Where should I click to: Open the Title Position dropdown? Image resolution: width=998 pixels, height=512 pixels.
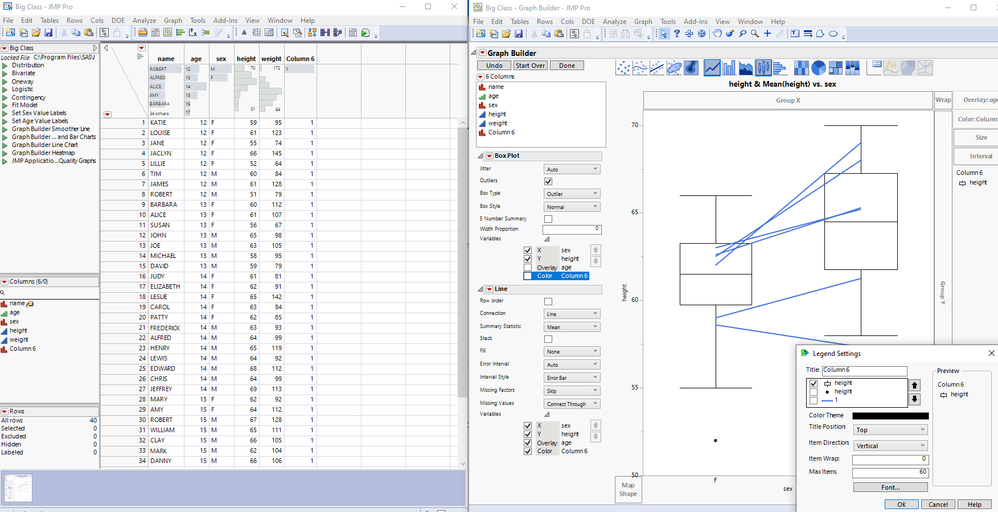[x=889, y=430]
